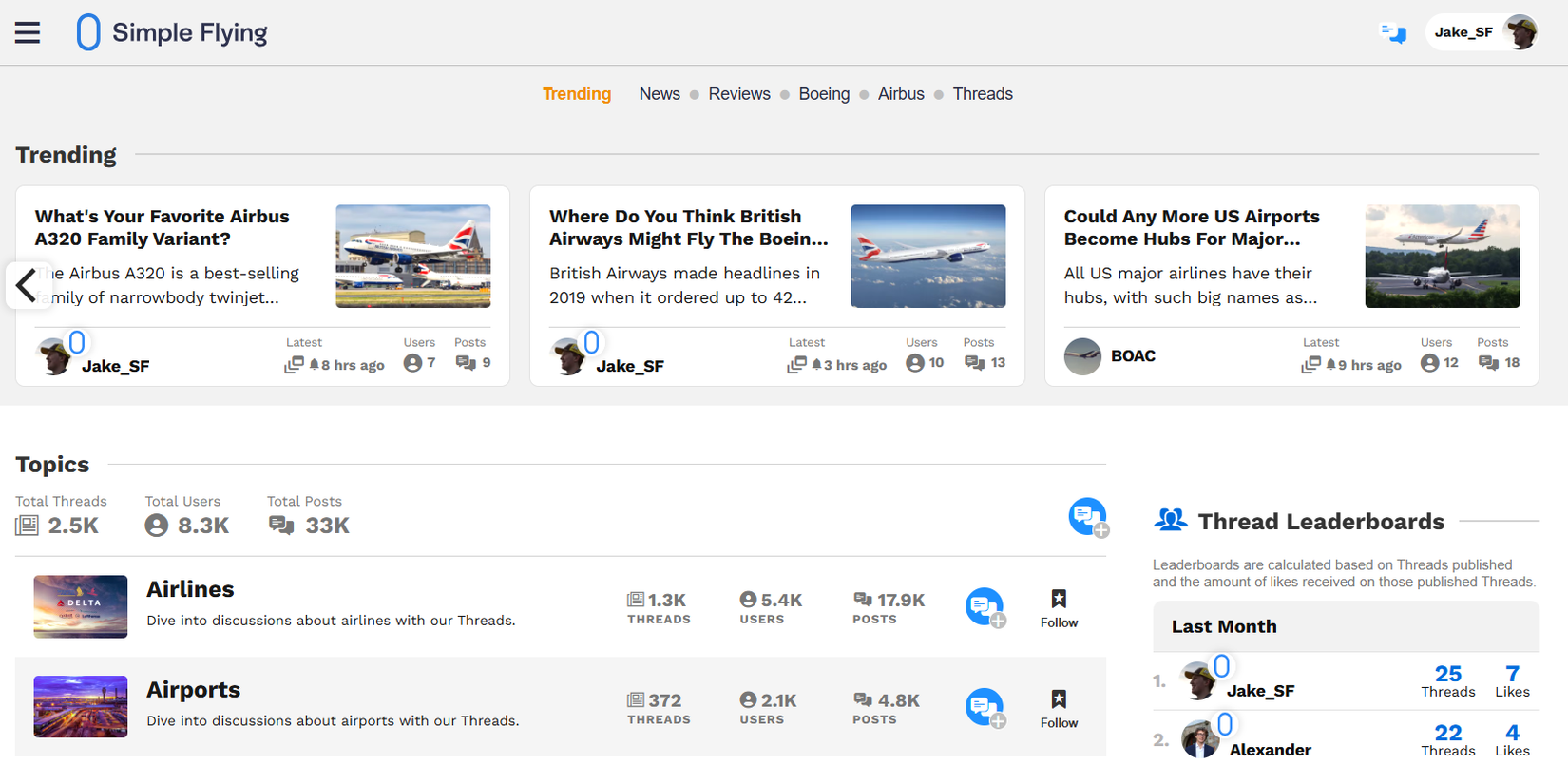1568x765 pixels.
Task: Click the Thread Leaderboards people icon
Action: coord(1171,520)
